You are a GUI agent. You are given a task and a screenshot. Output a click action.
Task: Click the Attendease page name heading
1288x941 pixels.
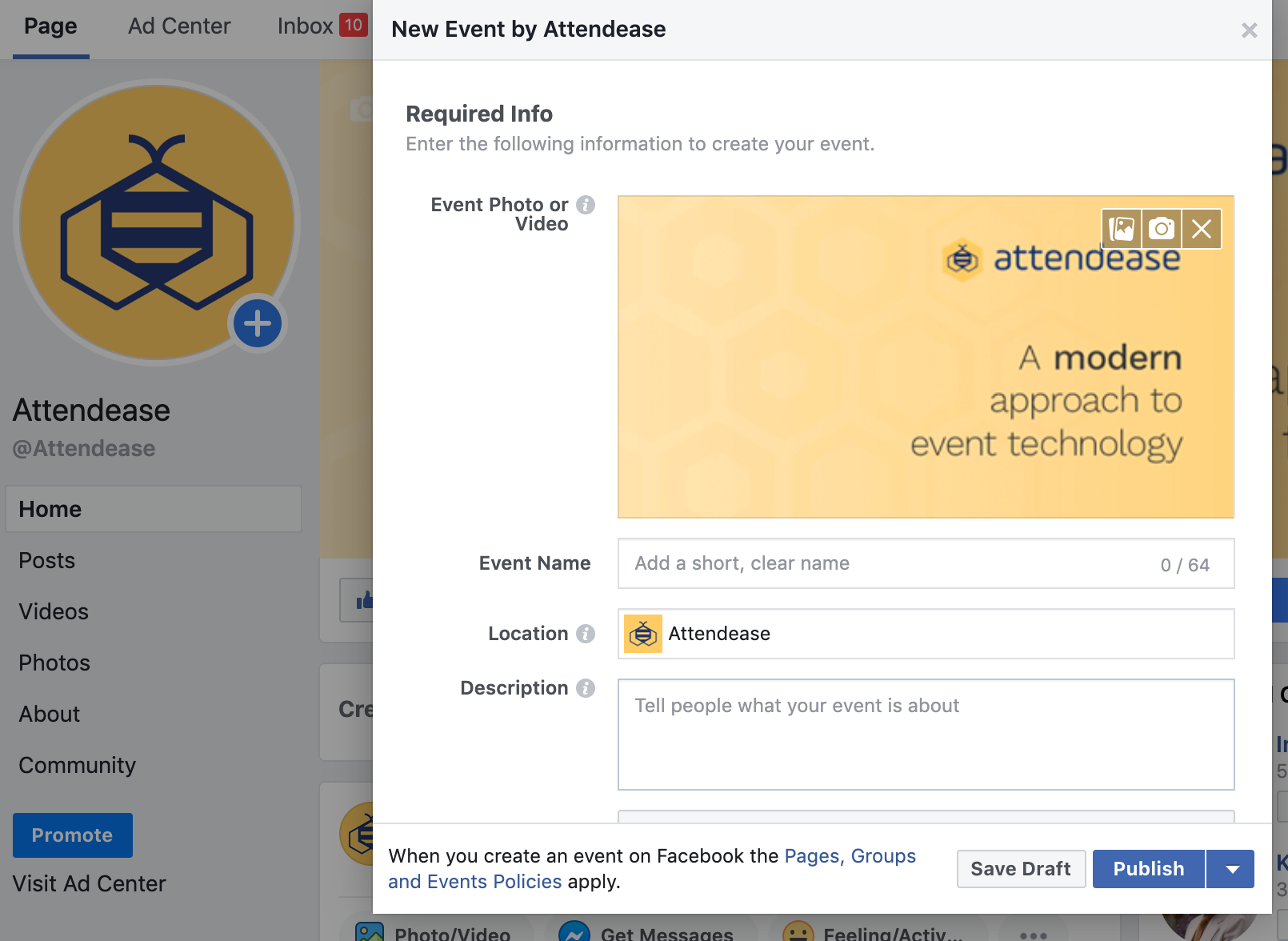point(92,410)
